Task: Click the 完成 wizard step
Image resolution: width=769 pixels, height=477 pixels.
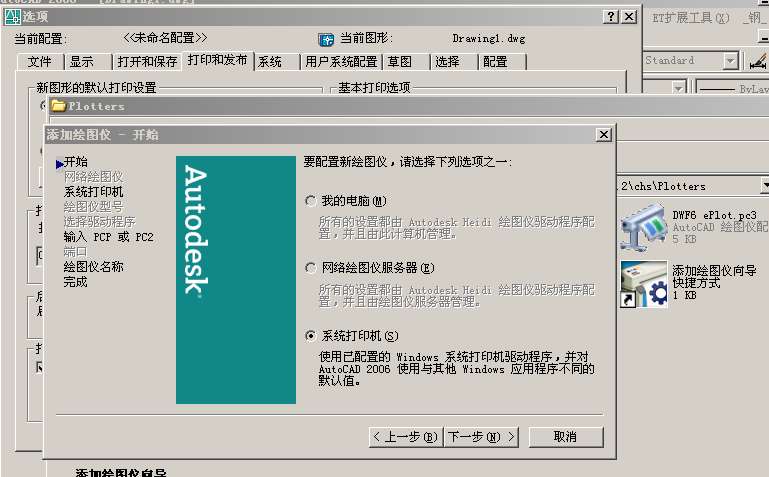Action: click(x=76, y=282)
